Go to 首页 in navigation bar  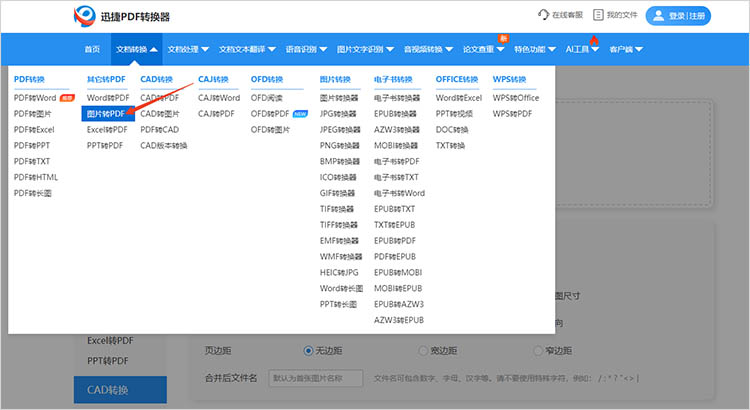[x=92, y=49]
